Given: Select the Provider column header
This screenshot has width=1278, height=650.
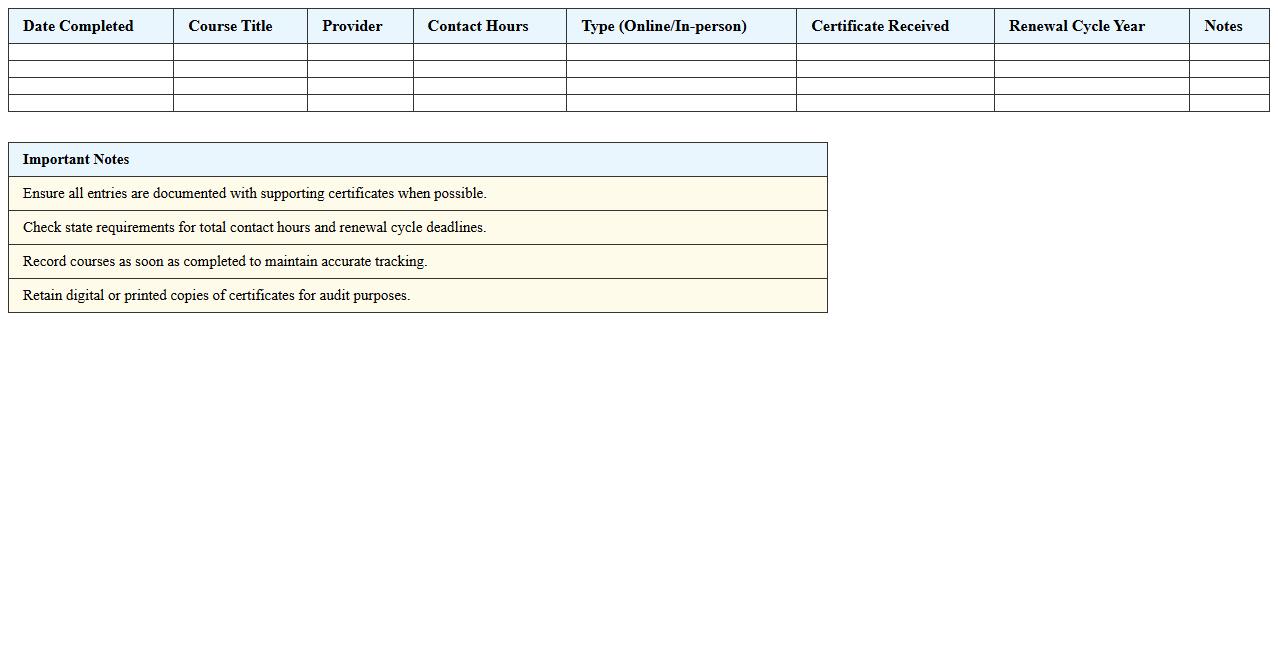Looking at the screenshot, I should tap(352, 26).
